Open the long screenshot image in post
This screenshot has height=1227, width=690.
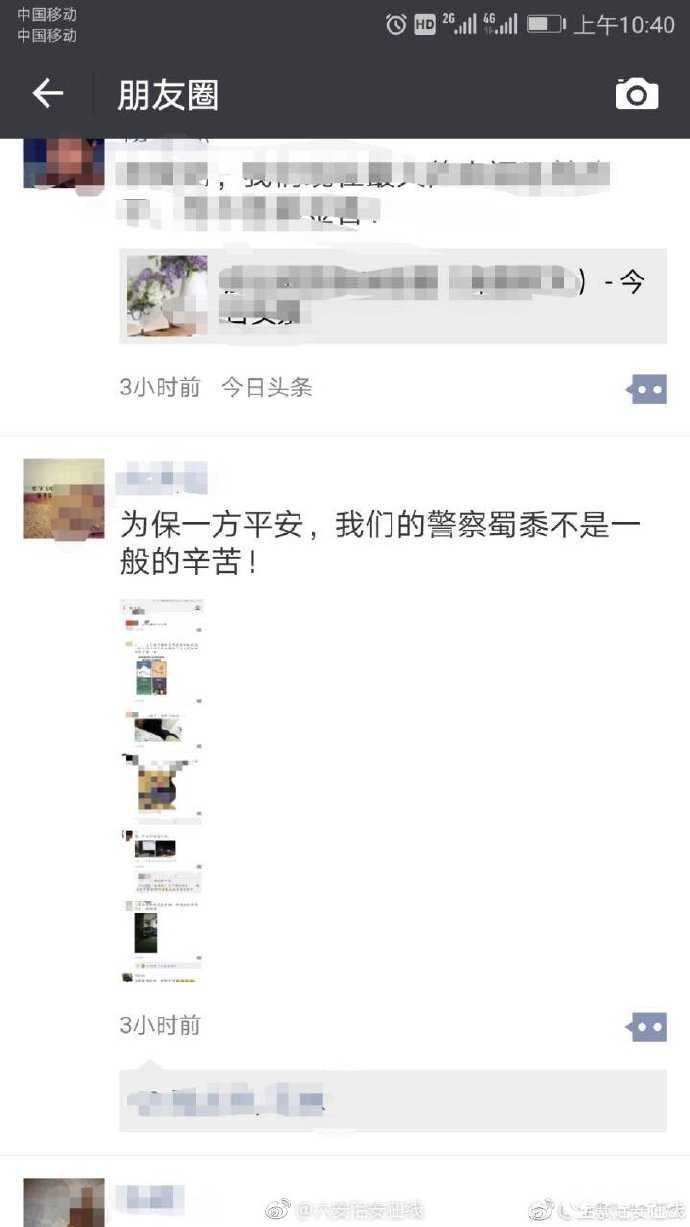click(162, 790)
